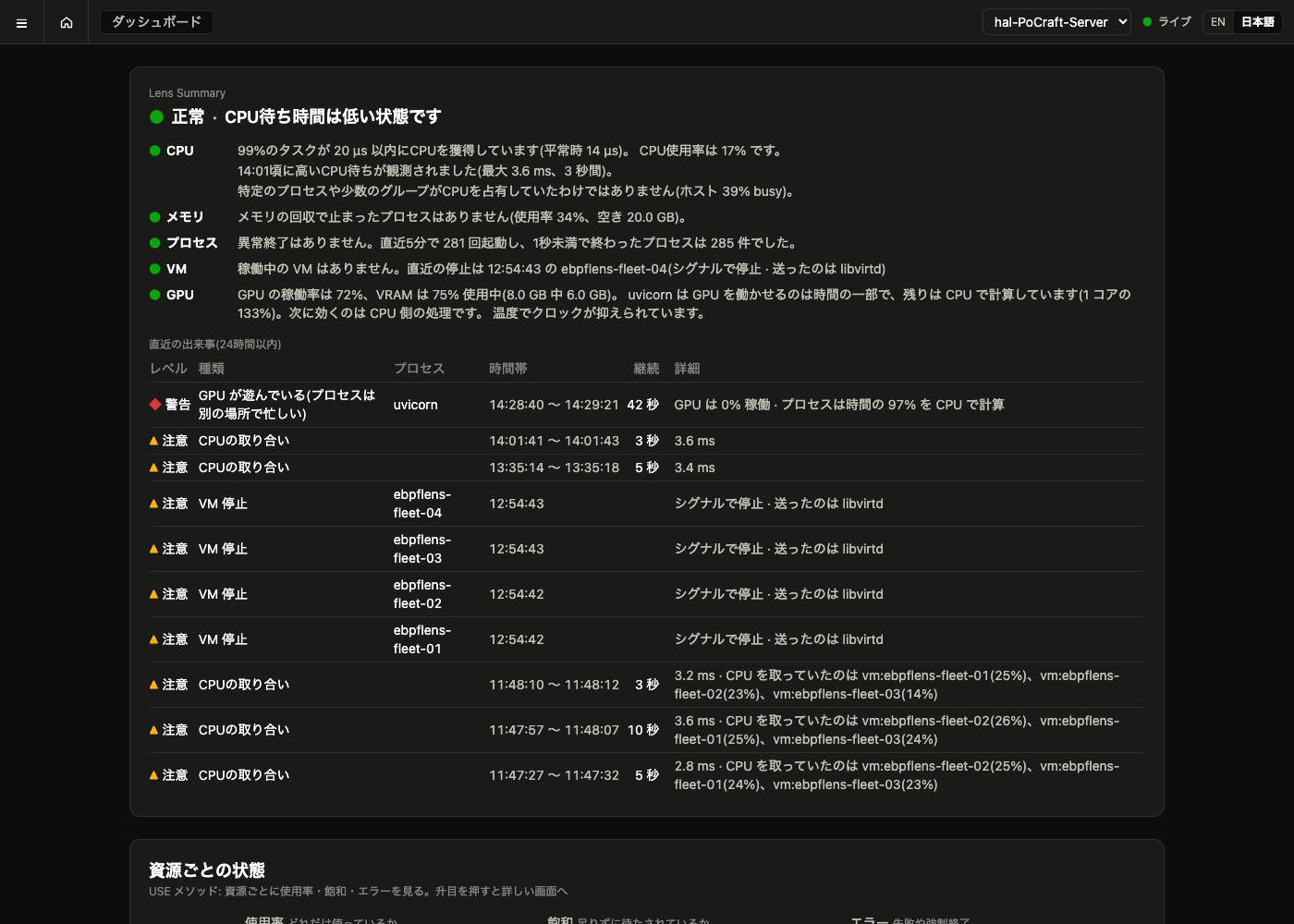
Task: Click the ebpflens-fleet-04 process name
Action: pos(422,504)
